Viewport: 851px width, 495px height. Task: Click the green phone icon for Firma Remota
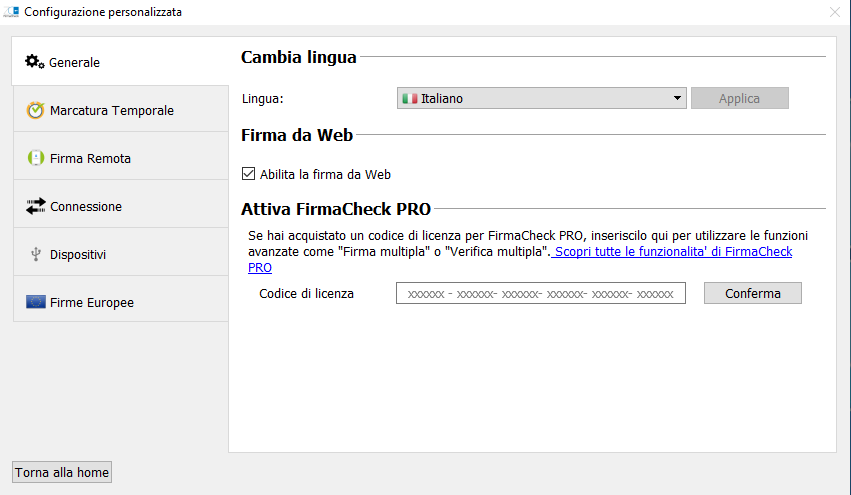click(x=36, y=158)
